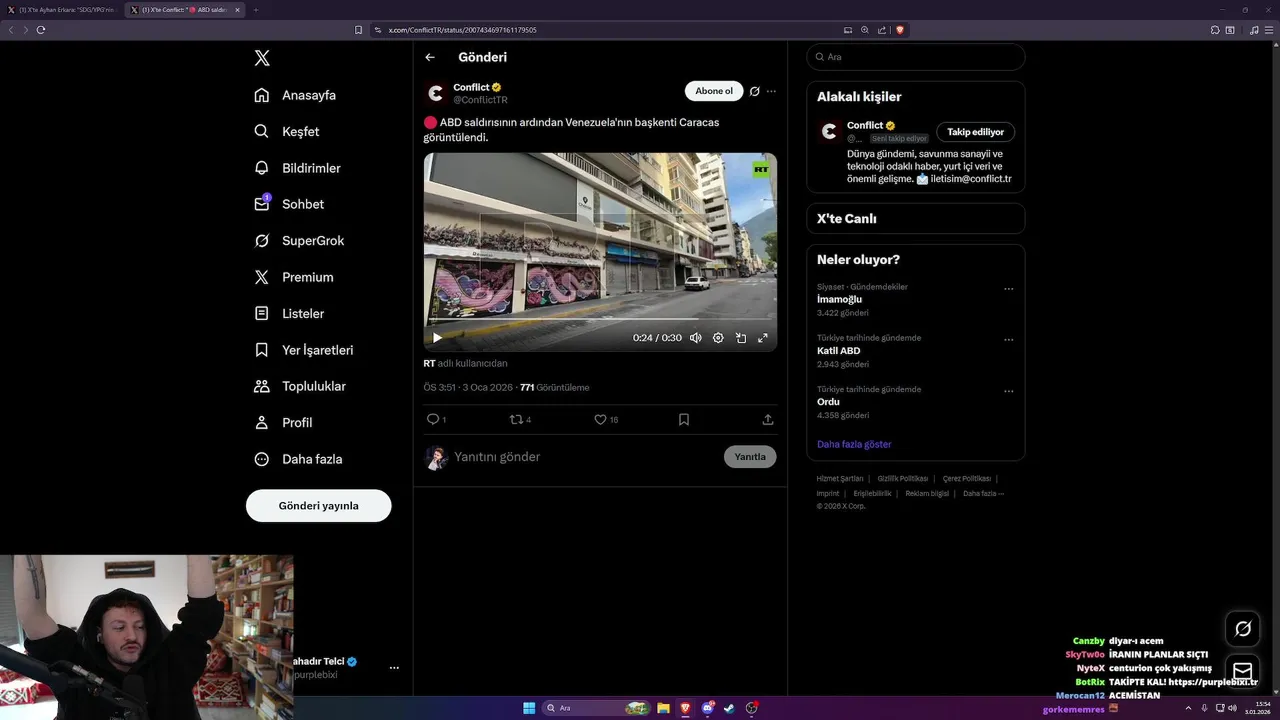Click the 771 Görüntüleme count

pos(554,387)
